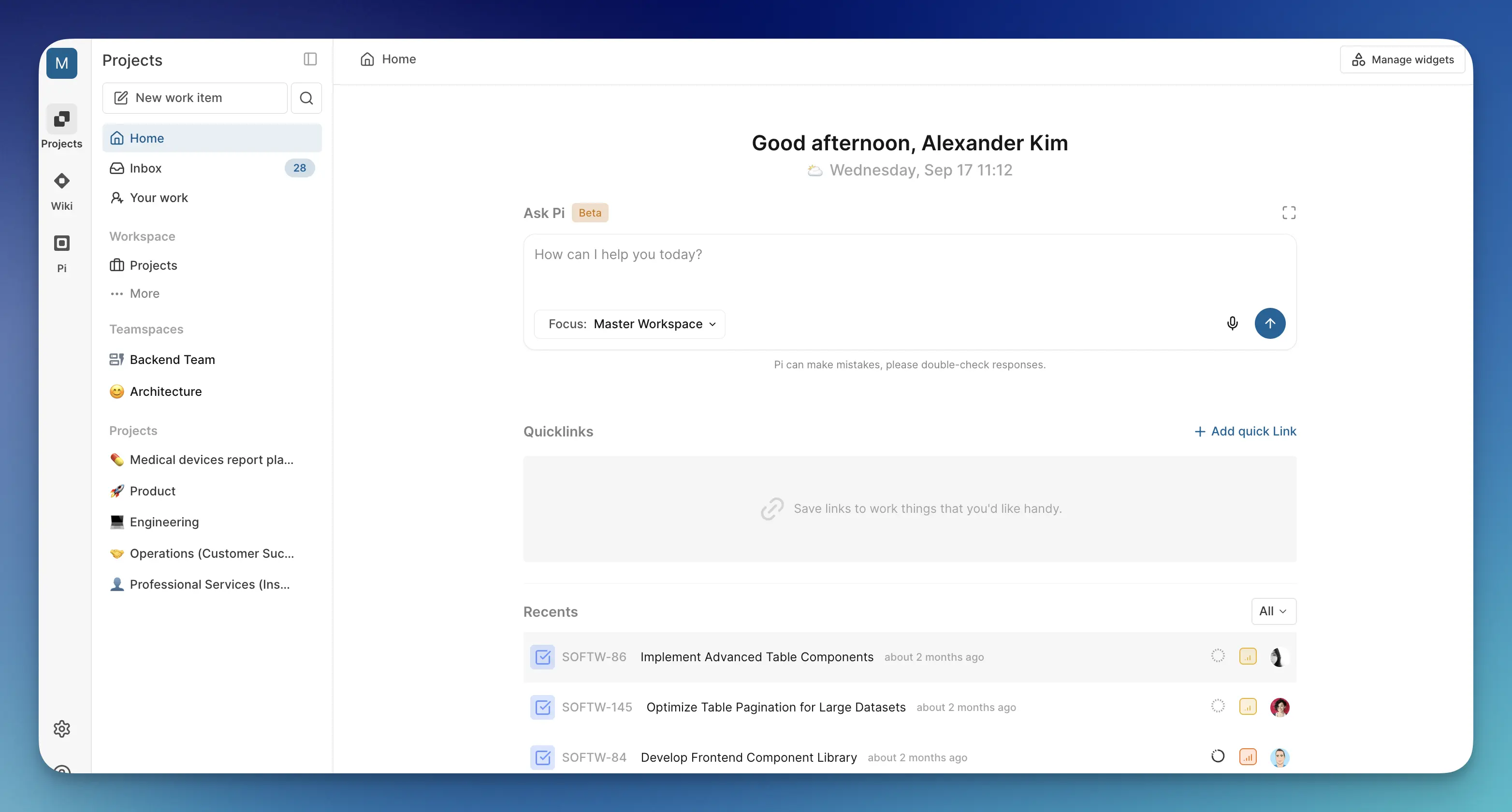Go to Home in the sidebar
The width and height of the screenshot is (1512, 812).
point(212,138)
